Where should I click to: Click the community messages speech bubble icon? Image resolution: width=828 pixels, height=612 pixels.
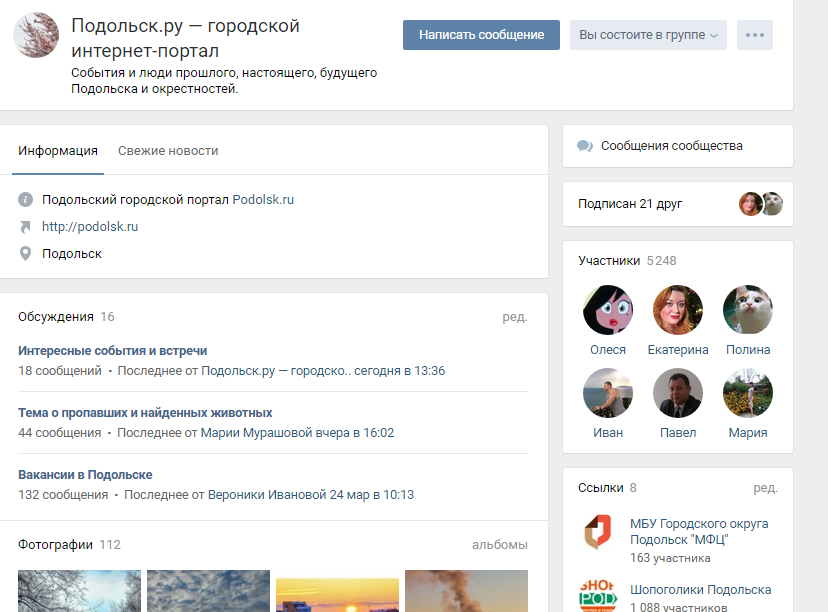click(585, 146)
